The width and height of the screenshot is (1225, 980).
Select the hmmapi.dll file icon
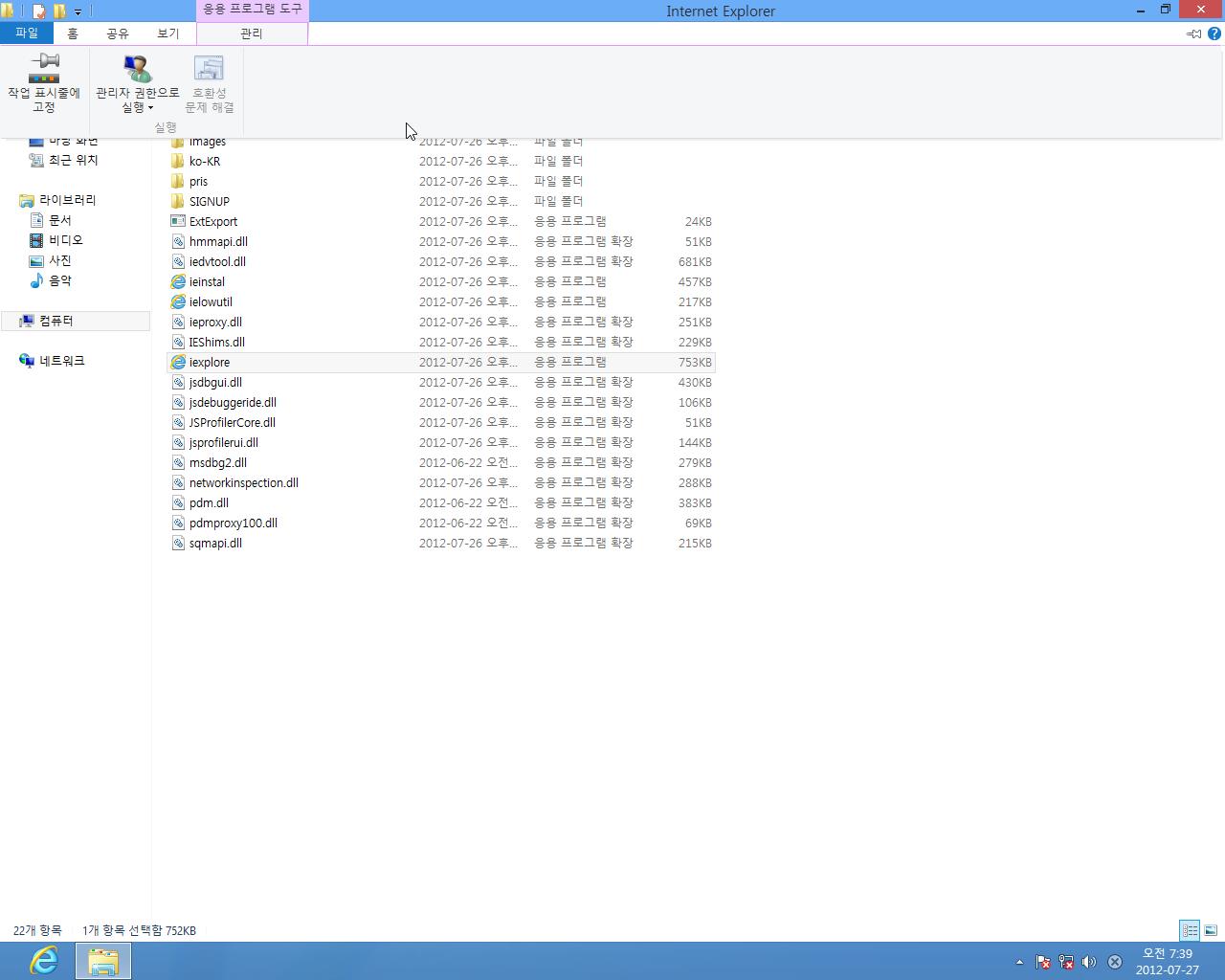pos(178,241)
